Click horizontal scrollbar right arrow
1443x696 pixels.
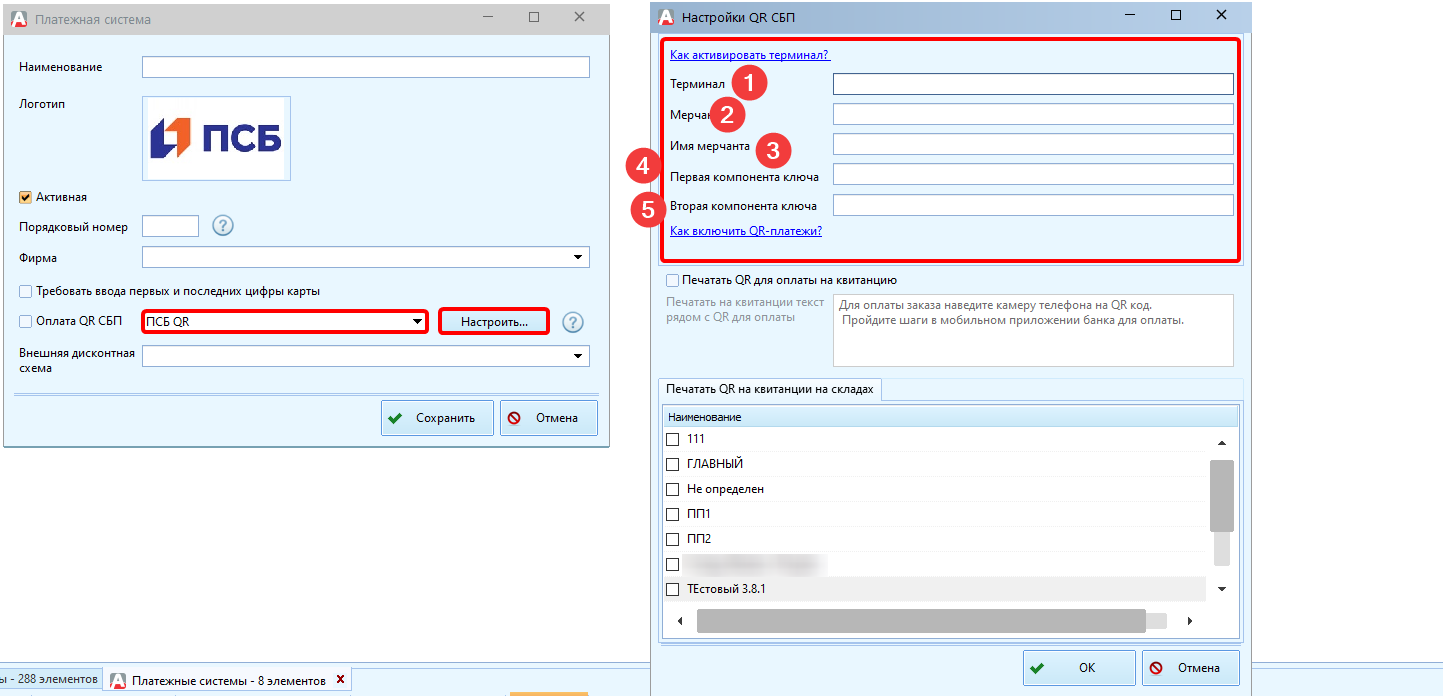pyautogui.click(x=1189, y=621)
